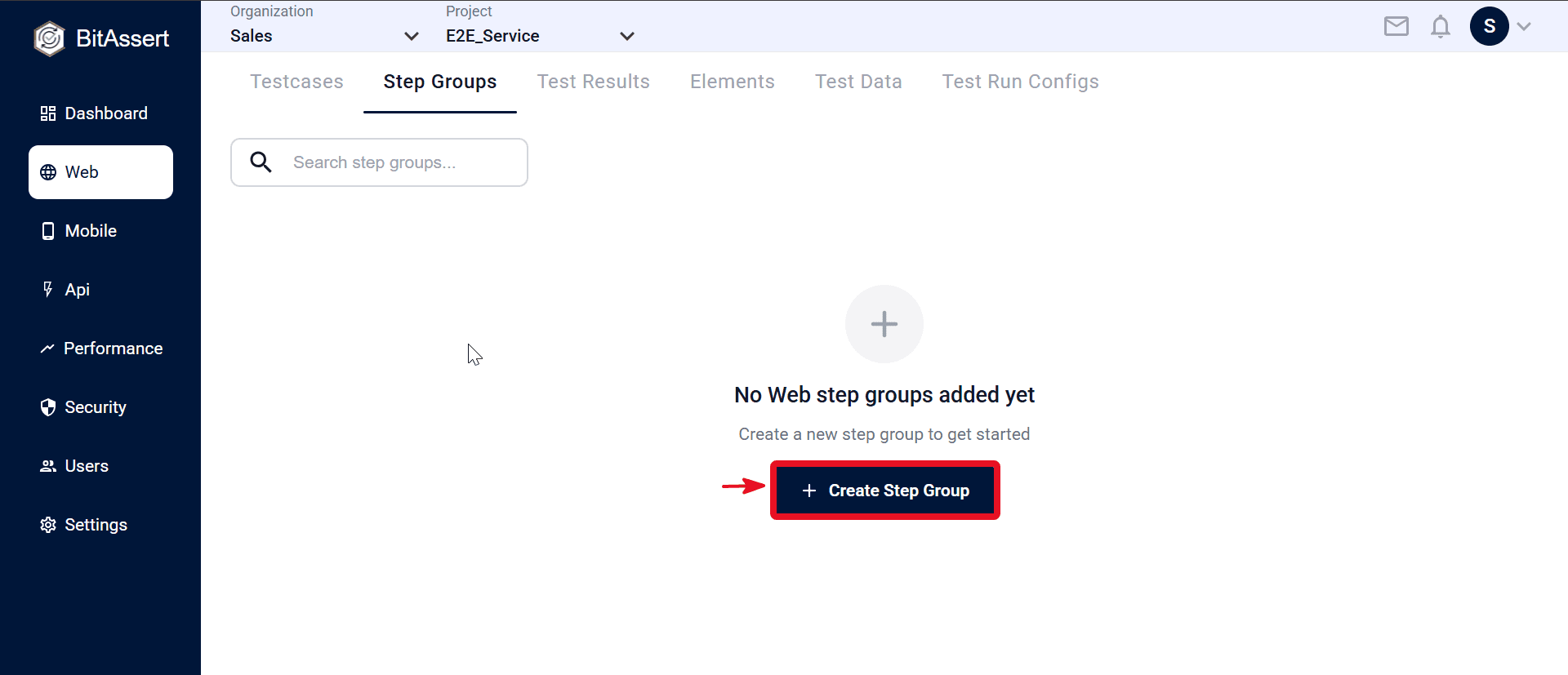This screenshot has width=1568, height=675.
Task: Open the notifications bell
Action: (x=1441, y=27)
